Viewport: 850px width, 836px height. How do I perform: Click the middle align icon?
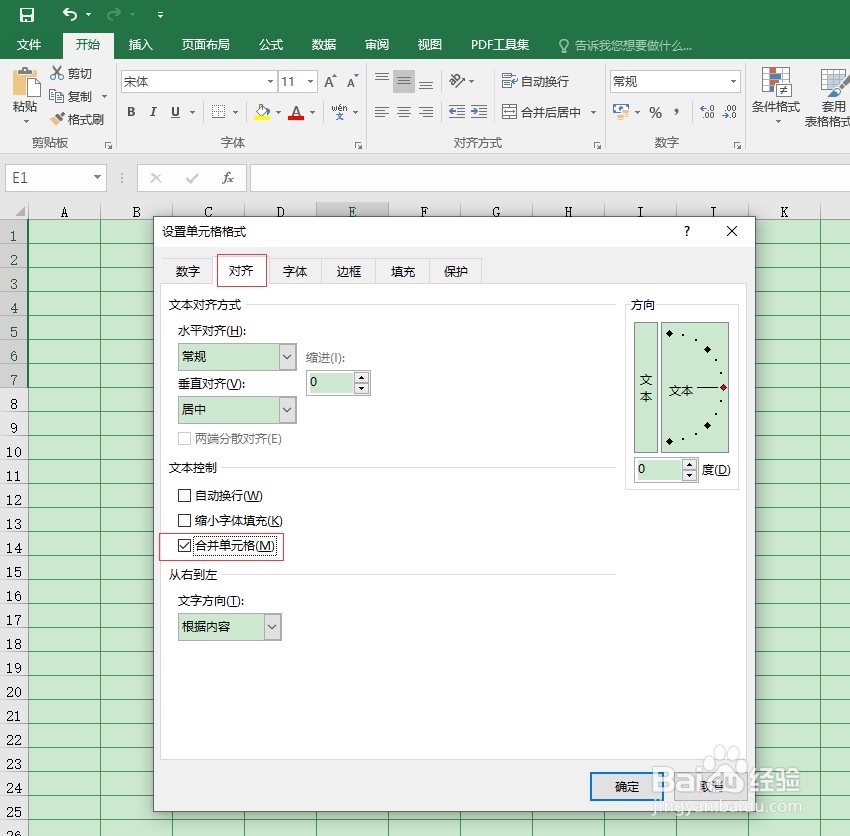(x=404, y=81)
